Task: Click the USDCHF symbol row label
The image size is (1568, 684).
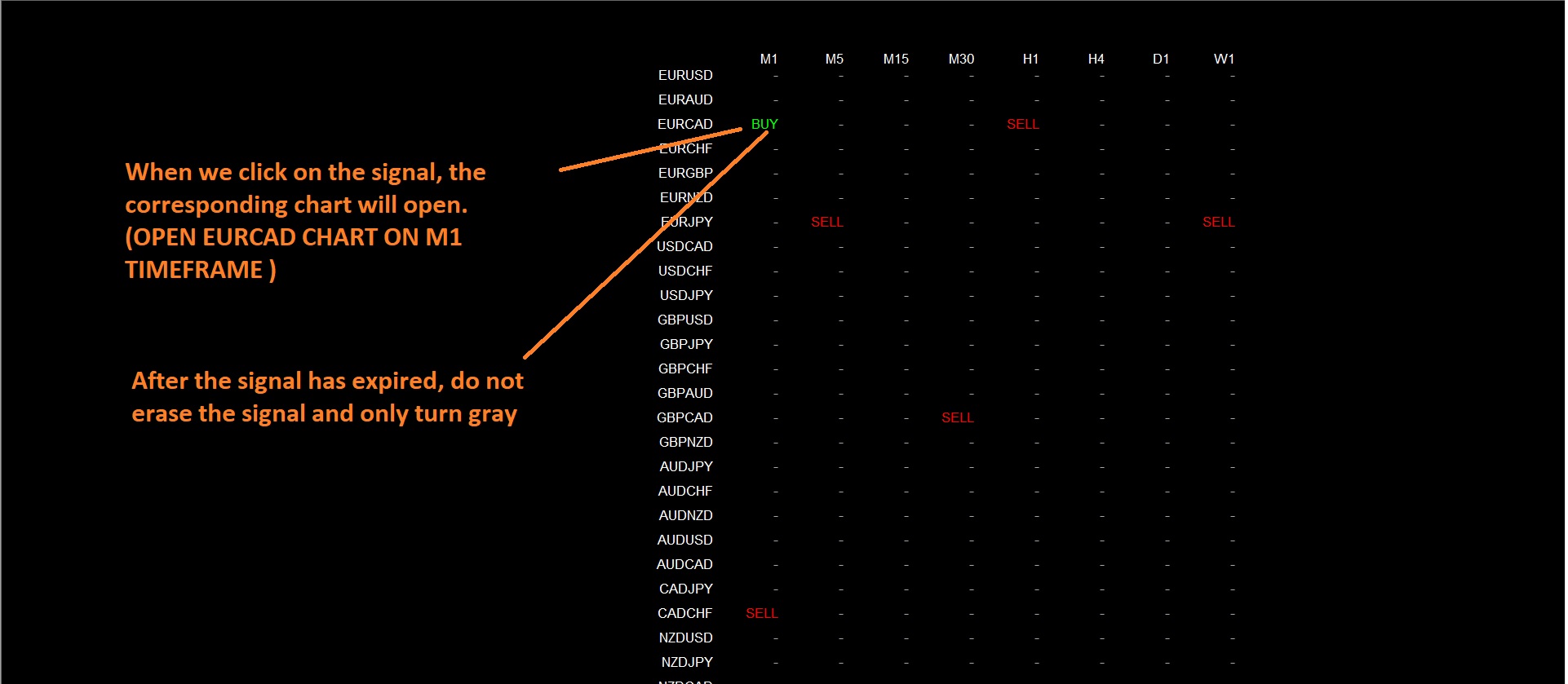Action: pyautogui.click(x=685, y=271)
